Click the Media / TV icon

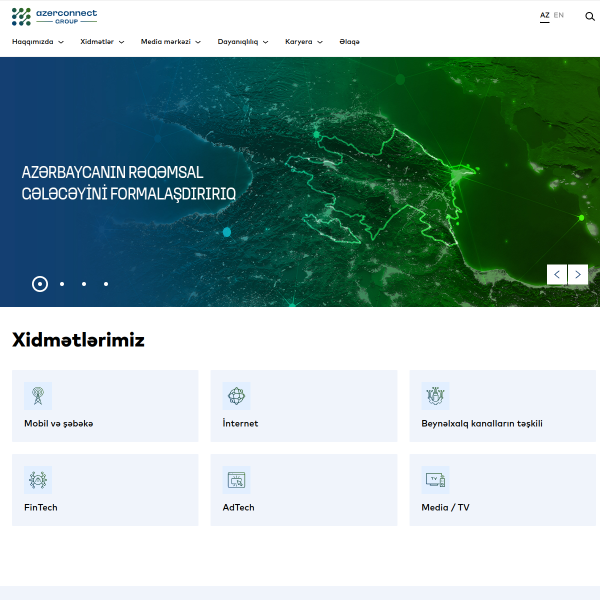435,479
